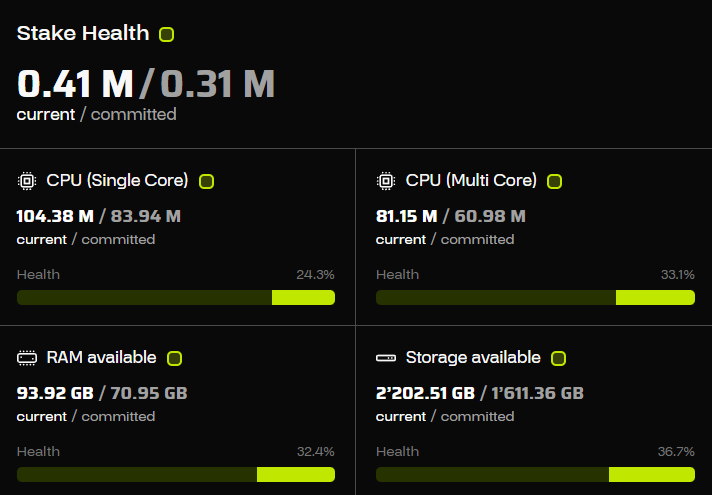
Task: Click the CPU (Multi Core) status indicator square
Action: 555,181
